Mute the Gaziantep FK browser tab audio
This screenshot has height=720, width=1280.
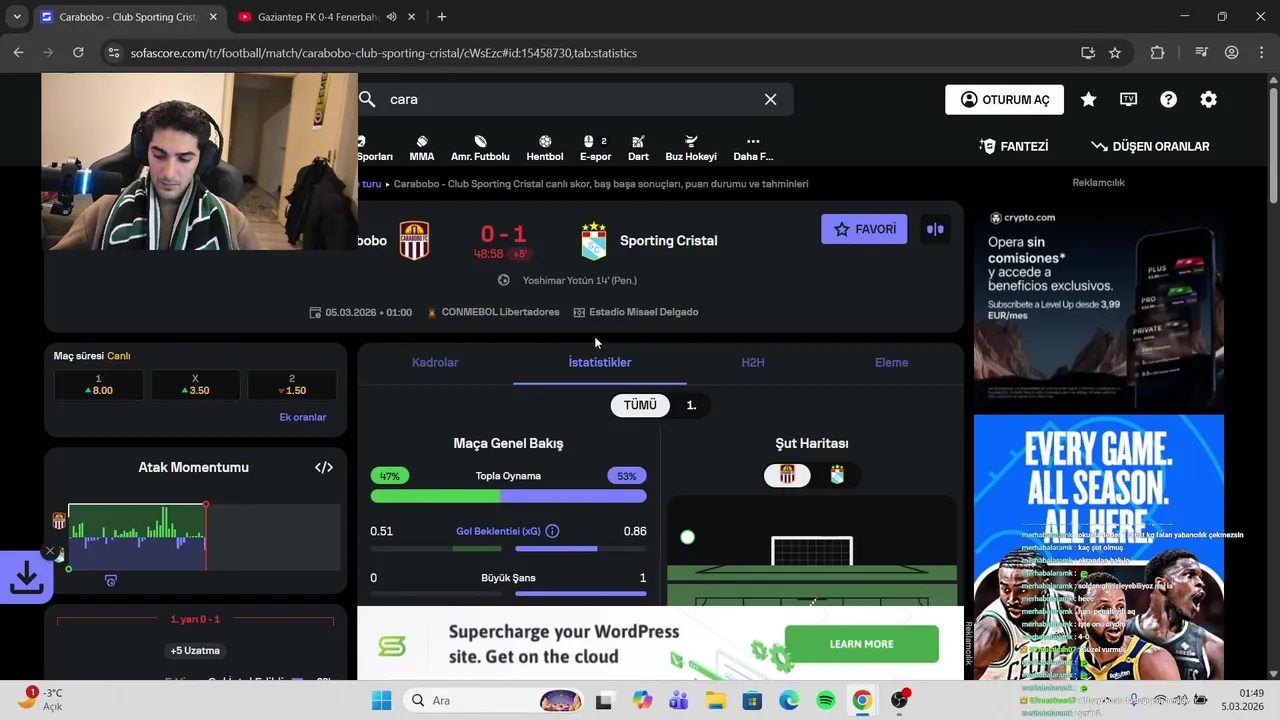(x=392, y=17)
